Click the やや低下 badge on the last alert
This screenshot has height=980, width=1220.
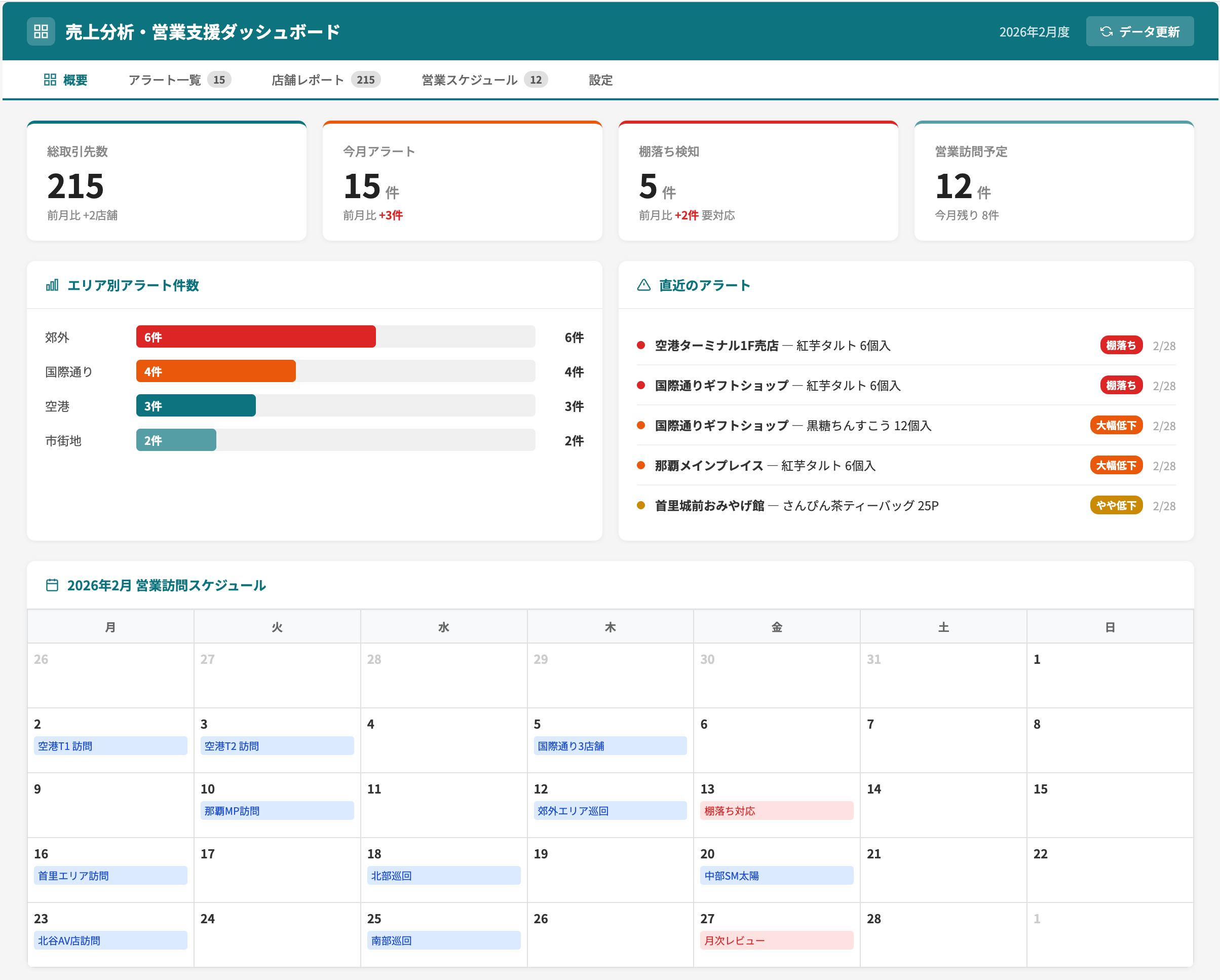(x=1116, y=505)
